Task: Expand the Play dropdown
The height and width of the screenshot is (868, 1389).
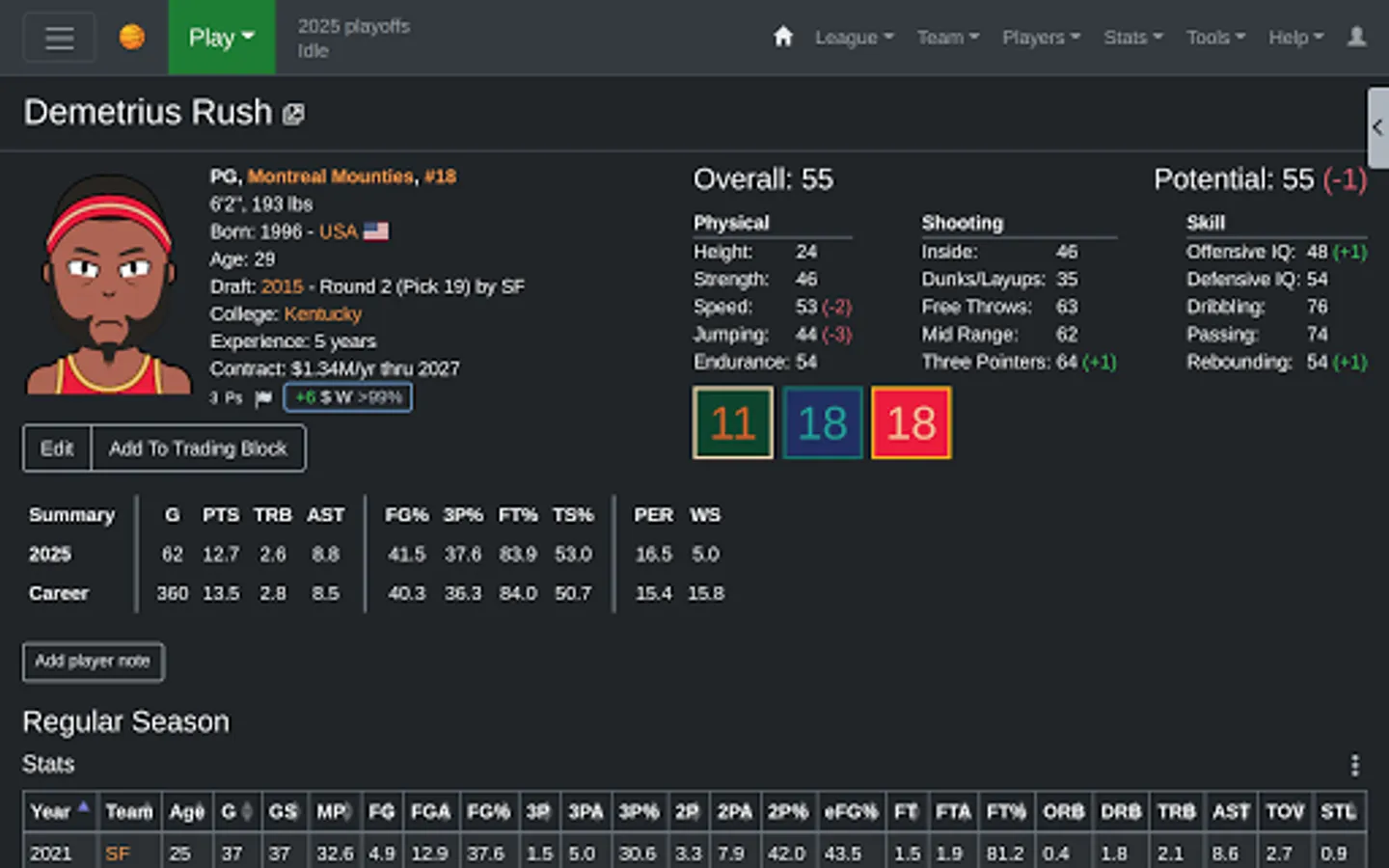Action: (x=222, y=38)
